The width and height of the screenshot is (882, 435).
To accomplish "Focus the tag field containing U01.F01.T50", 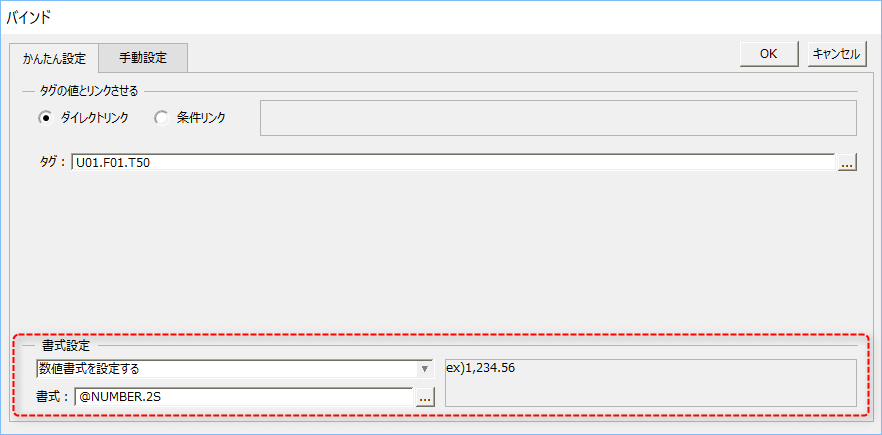I will click(x=453, y=163).
